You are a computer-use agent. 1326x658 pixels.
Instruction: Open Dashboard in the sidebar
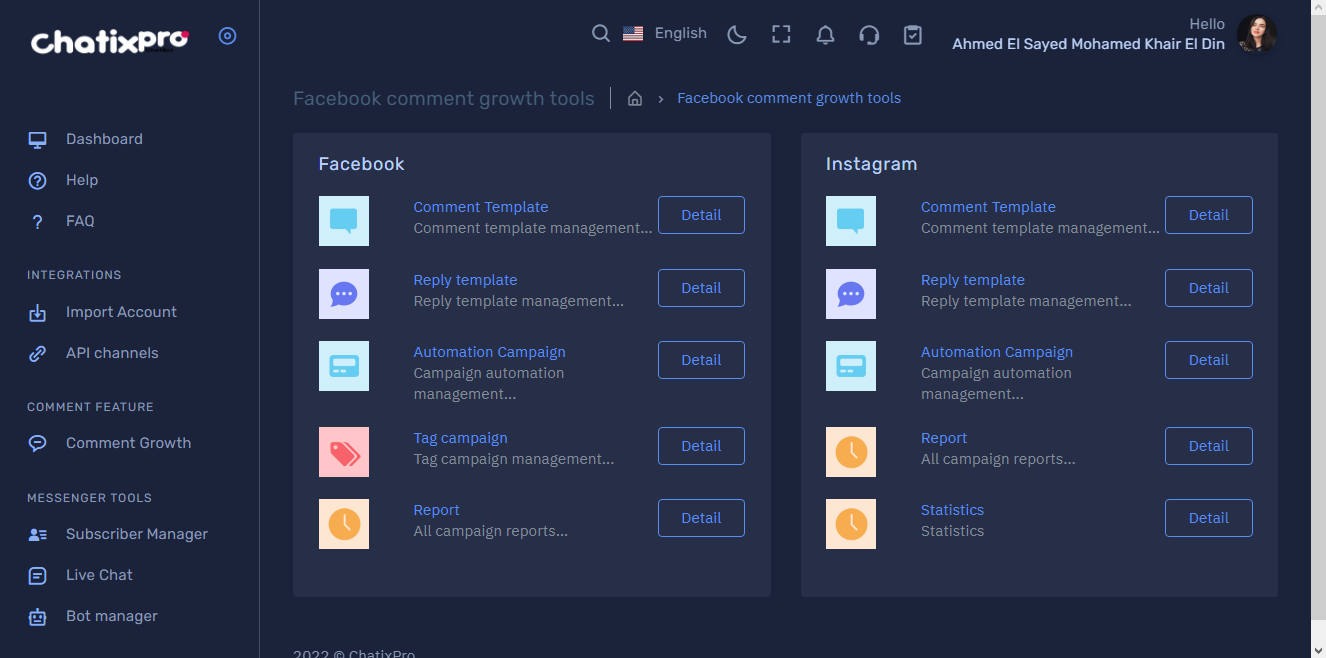(x=104, y=139)
